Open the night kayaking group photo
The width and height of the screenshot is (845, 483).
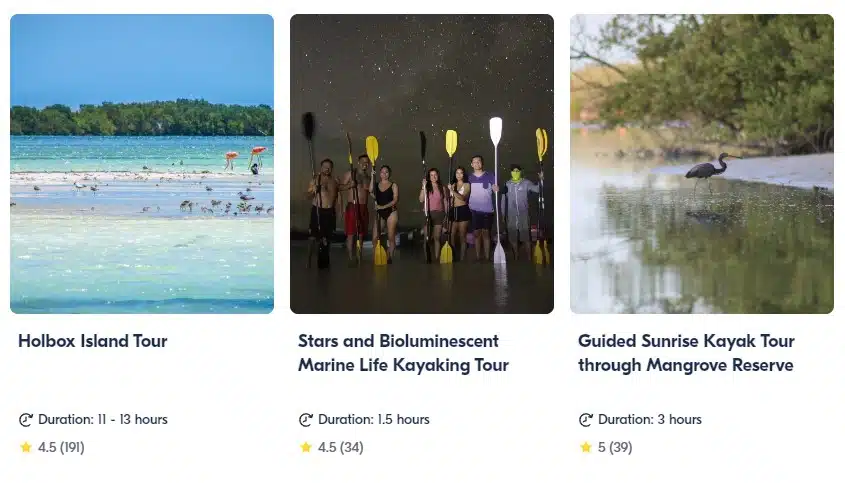coord(422,164)
